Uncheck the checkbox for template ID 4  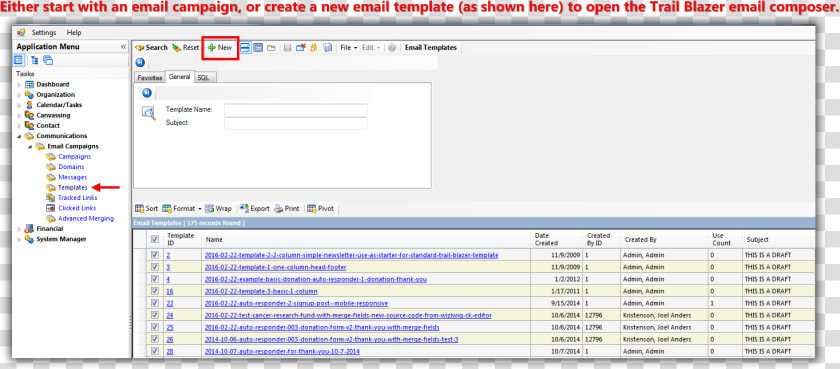tap(155, 279)
